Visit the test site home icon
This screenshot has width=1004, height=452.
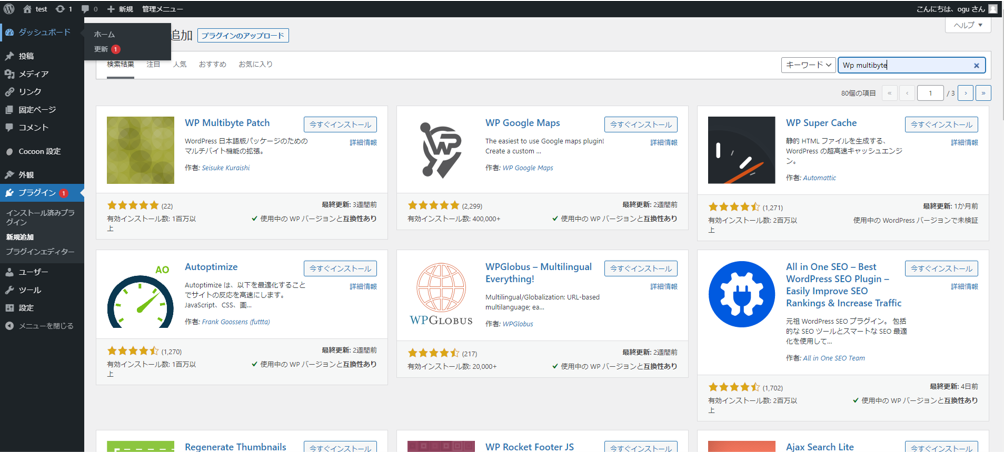pyautogui.click(x=27, y=9)
